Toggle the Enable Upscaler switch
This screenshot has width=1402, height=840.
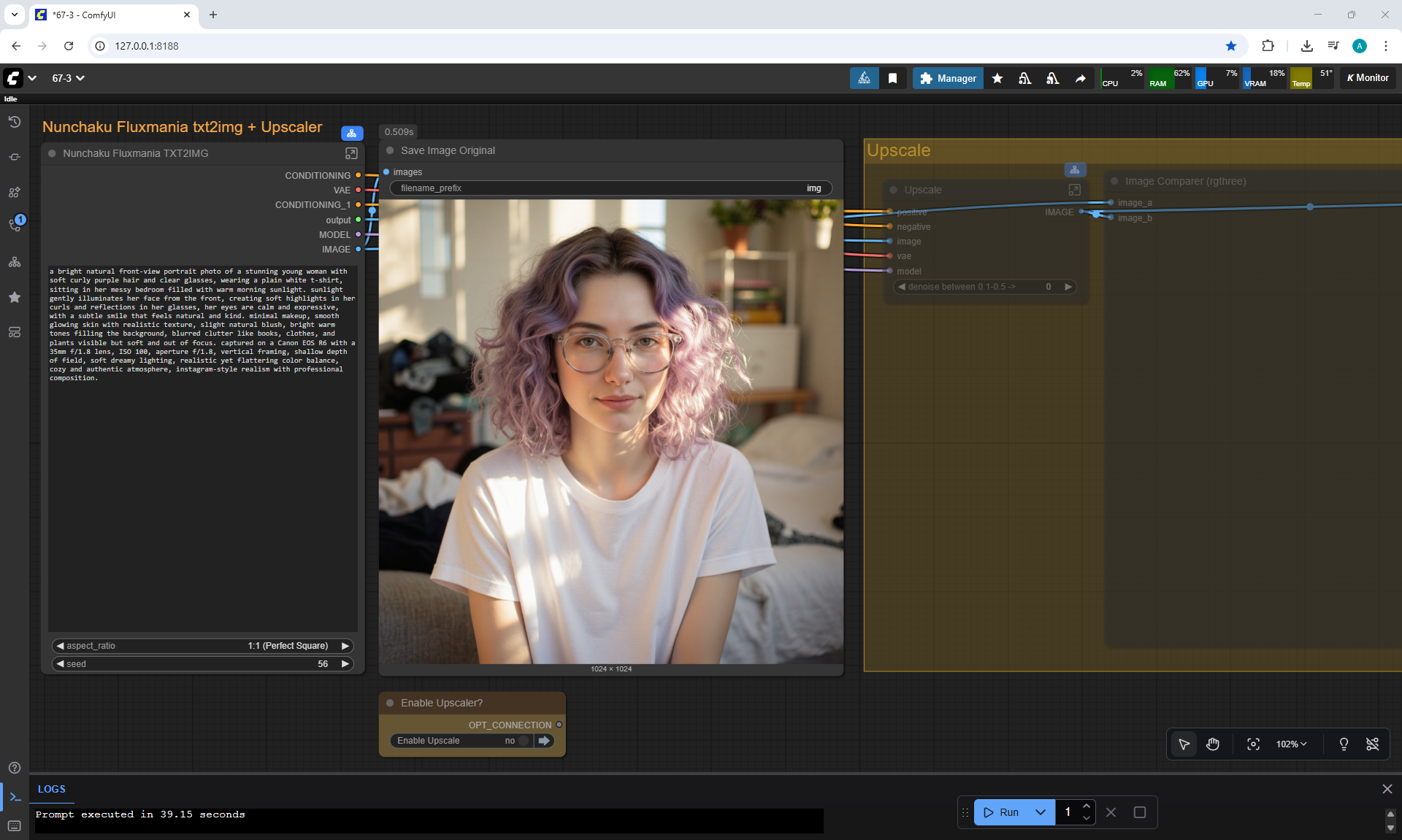pos(524,741)
